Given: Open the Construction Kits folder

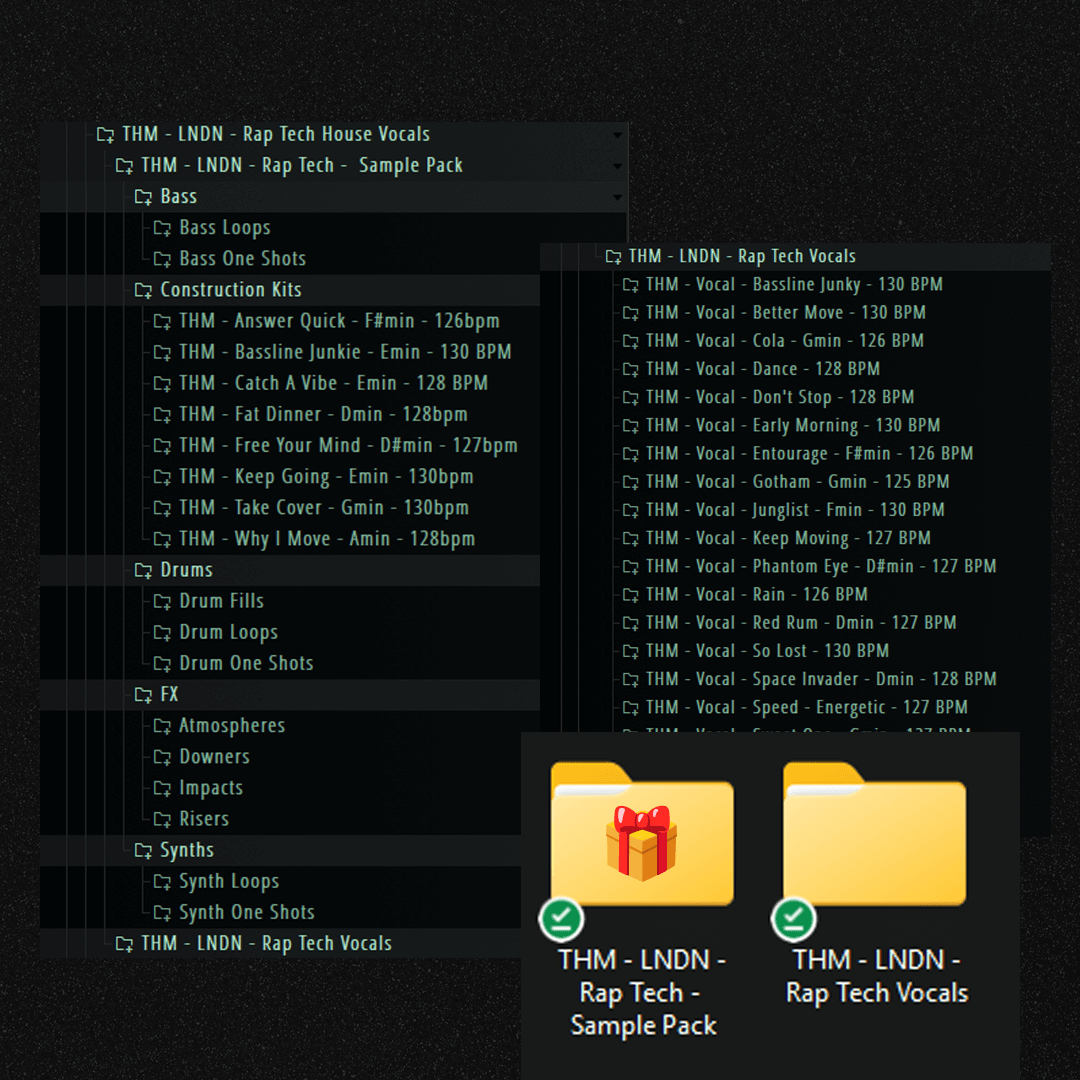Looking at the screenshot, I should (x=230, y=290).
